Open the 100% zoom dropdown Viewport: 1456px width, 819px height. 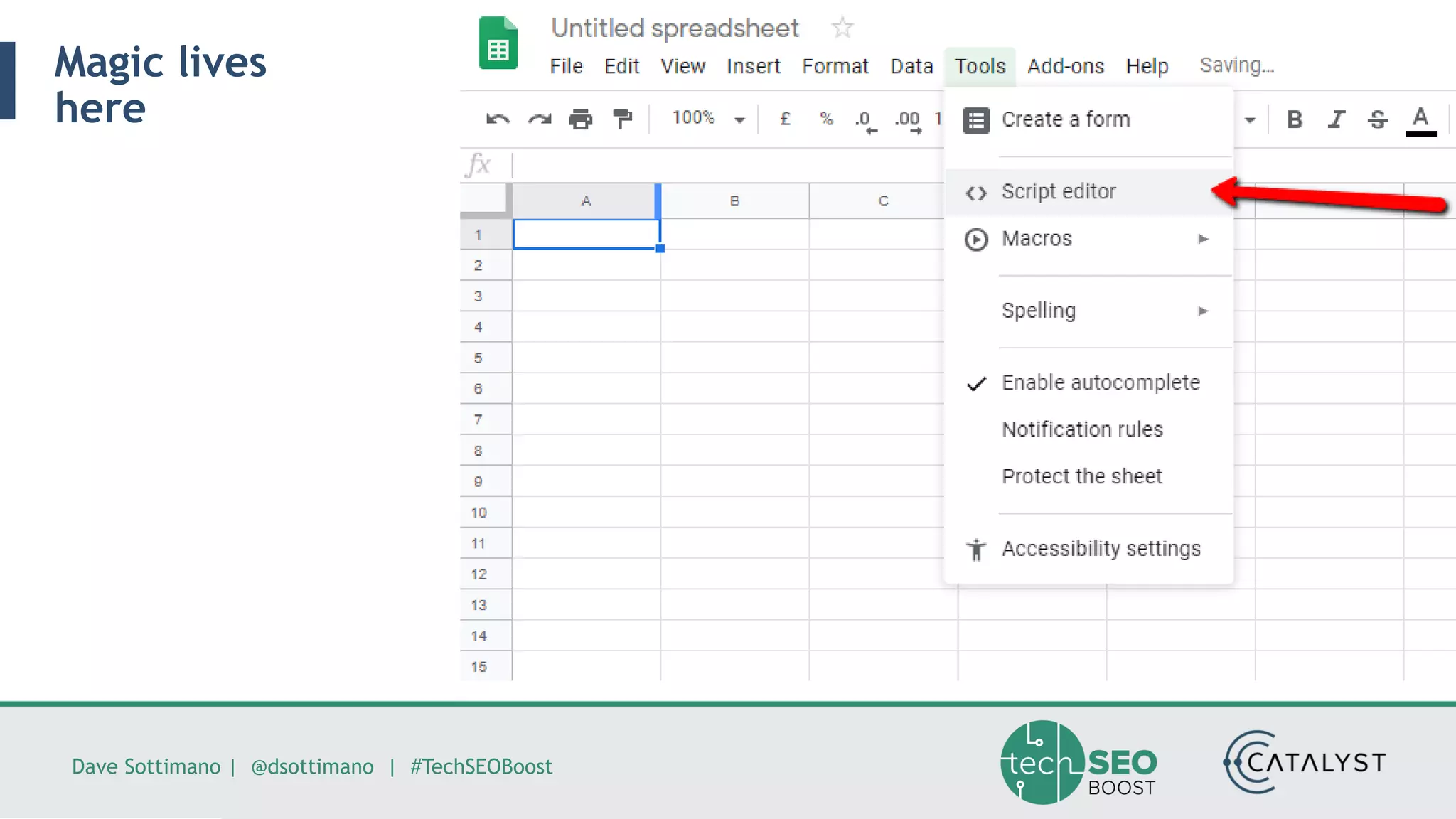pos(708,119)
